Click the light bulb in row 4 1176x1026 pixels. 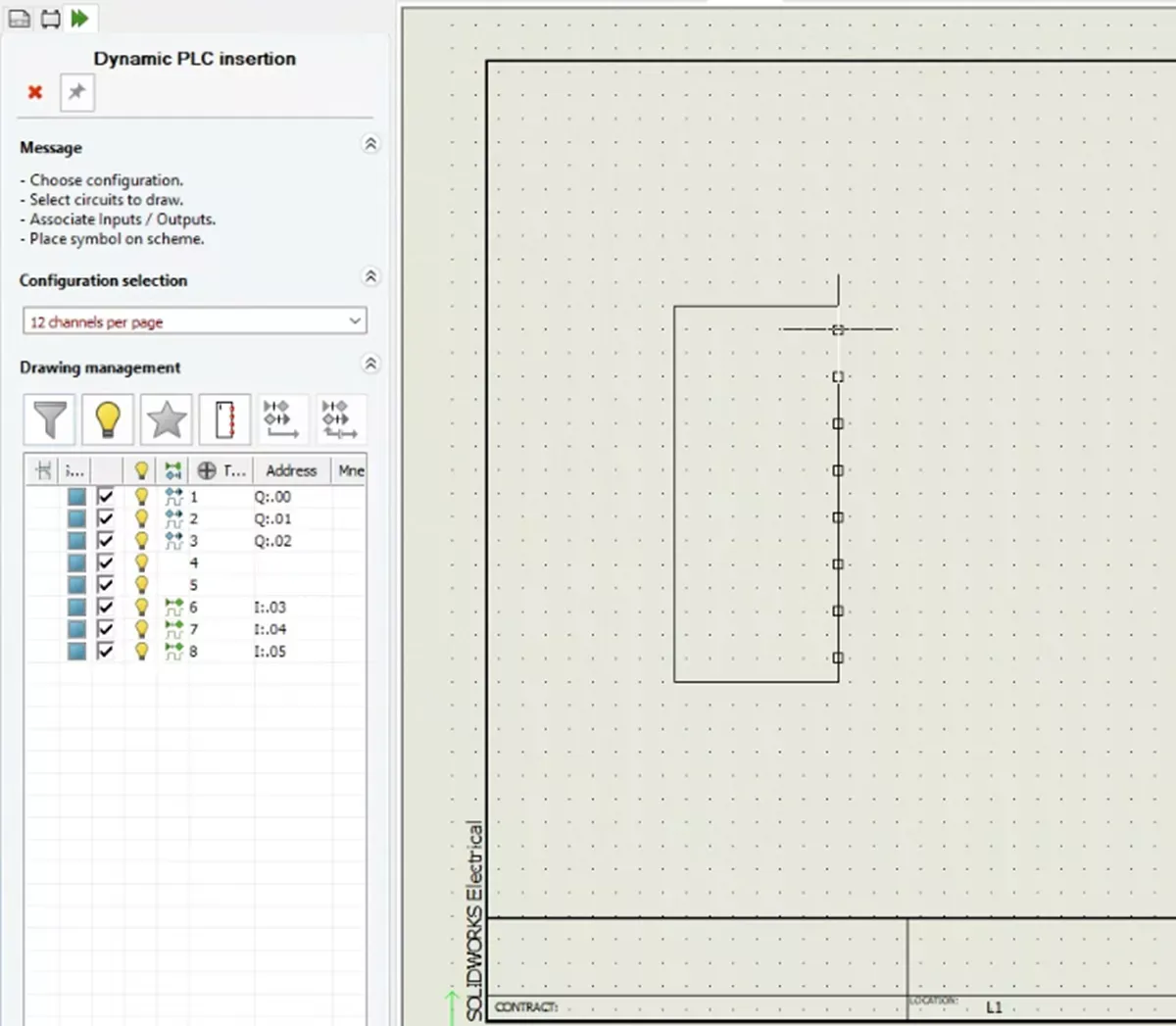pos(141,562)
